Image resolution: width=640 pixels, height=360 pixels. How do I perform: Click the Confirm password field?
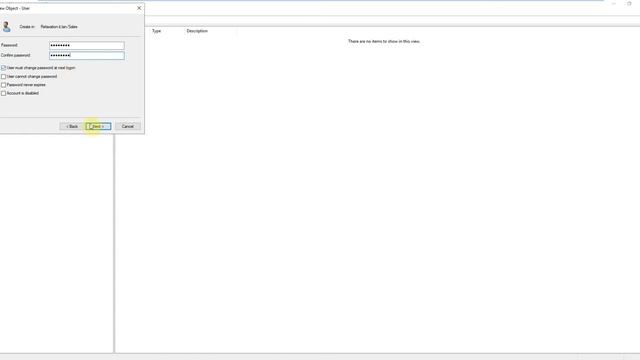87,55
